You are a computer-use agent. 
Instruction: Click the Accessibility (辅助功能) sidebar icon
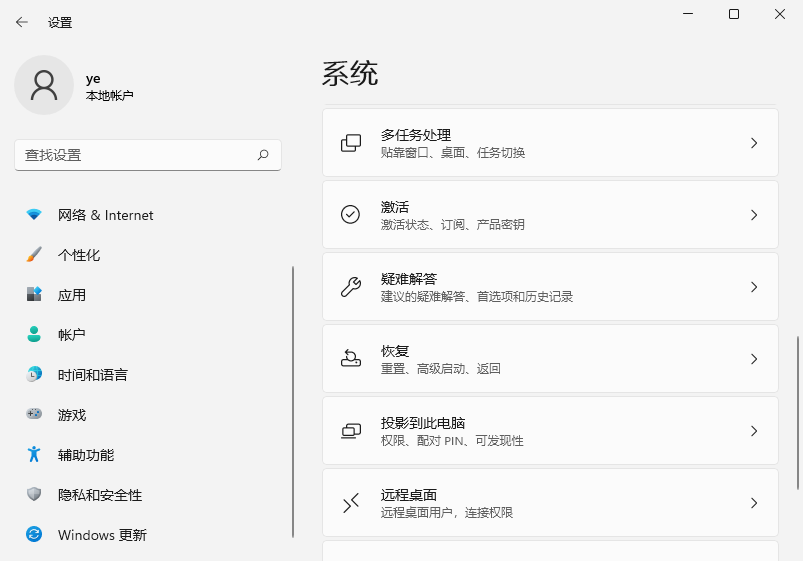click(34, 455)
